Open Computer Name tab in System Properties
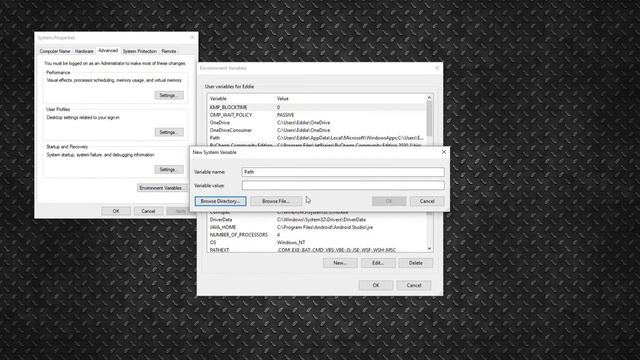 (55, 51)
